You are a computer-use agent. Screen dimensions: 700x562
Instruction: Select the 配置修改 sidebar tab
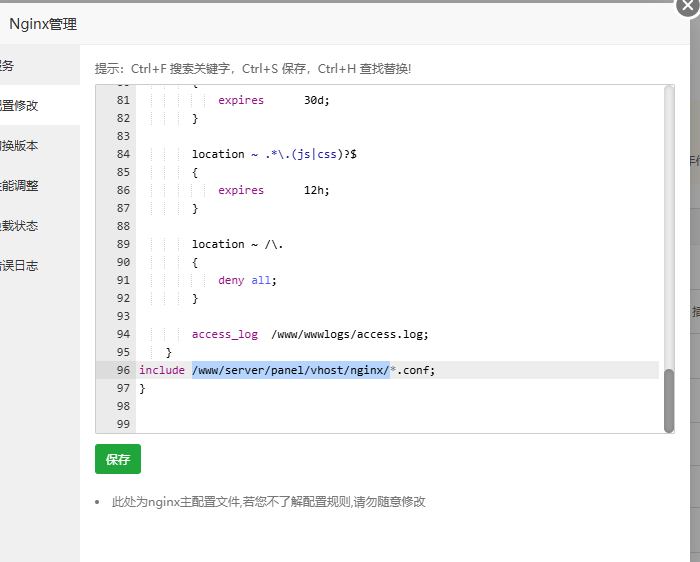pos(40,105)
